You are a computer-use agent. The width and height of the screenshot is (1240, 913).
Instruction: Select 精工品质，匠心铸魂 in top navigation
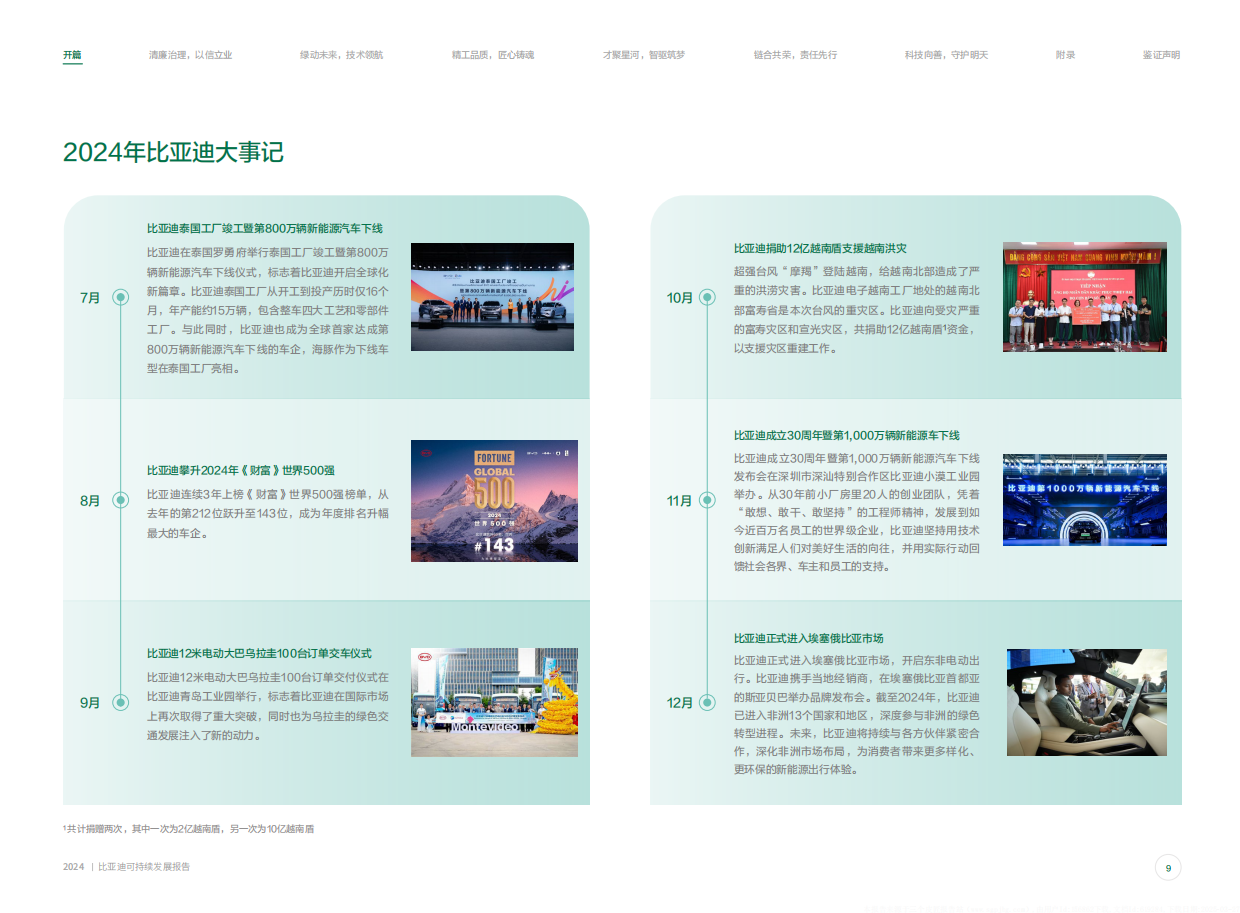point(493,55)
